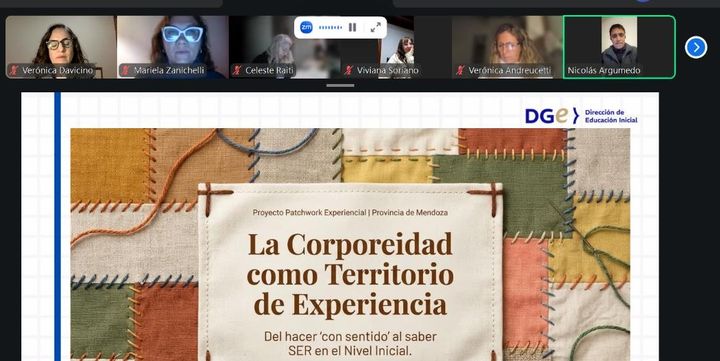Pause recording in the floating widget
Screen dimensions: 720x361
[x=352, y=28]
